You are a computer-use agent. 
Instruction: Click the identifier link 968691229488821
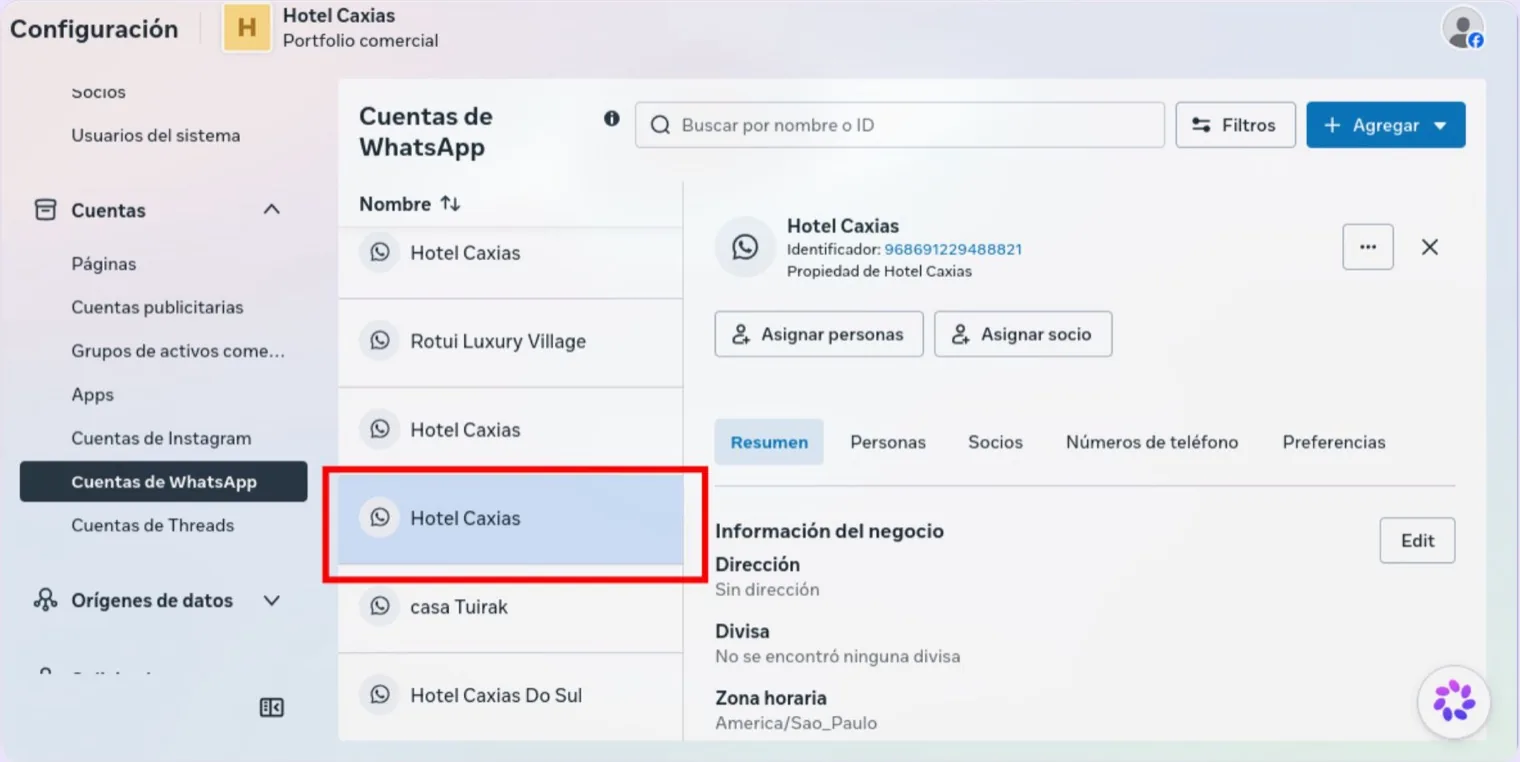click(x=953, y=249)
